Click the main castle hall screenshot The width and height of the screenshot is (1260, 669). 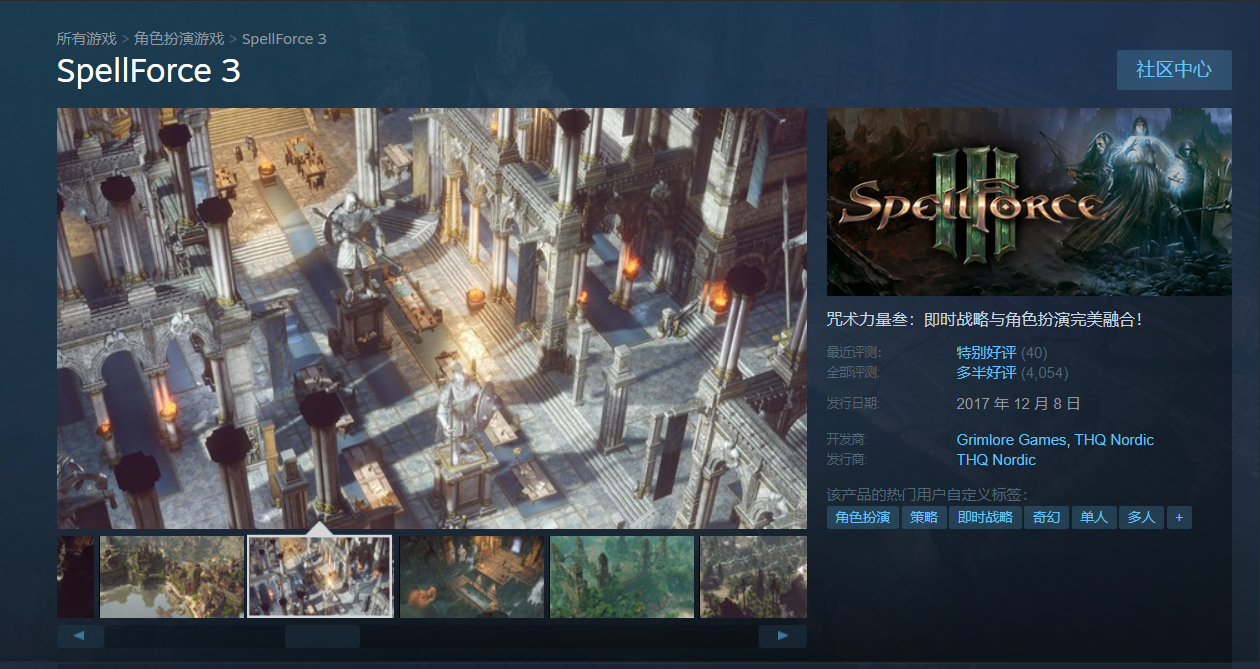(x=432, y=318)
